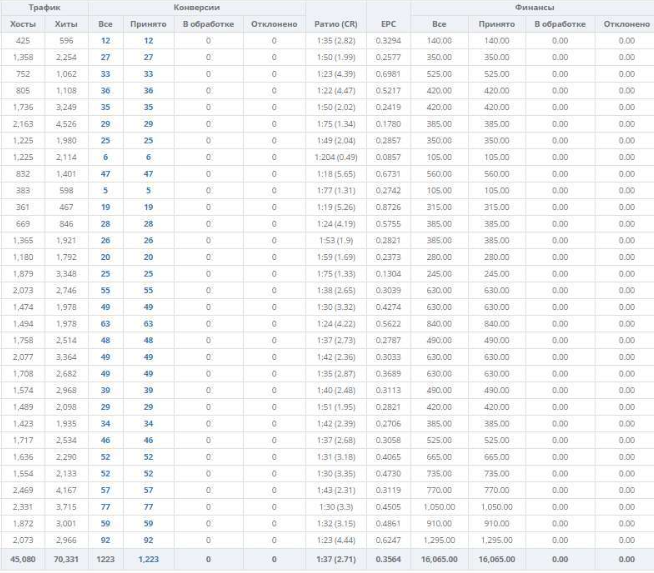The width and height of the screenshot is (654, 573).
Task: Open Принято link 63 in the 1,494 hosts row
Action: click(x=148, y=324)
